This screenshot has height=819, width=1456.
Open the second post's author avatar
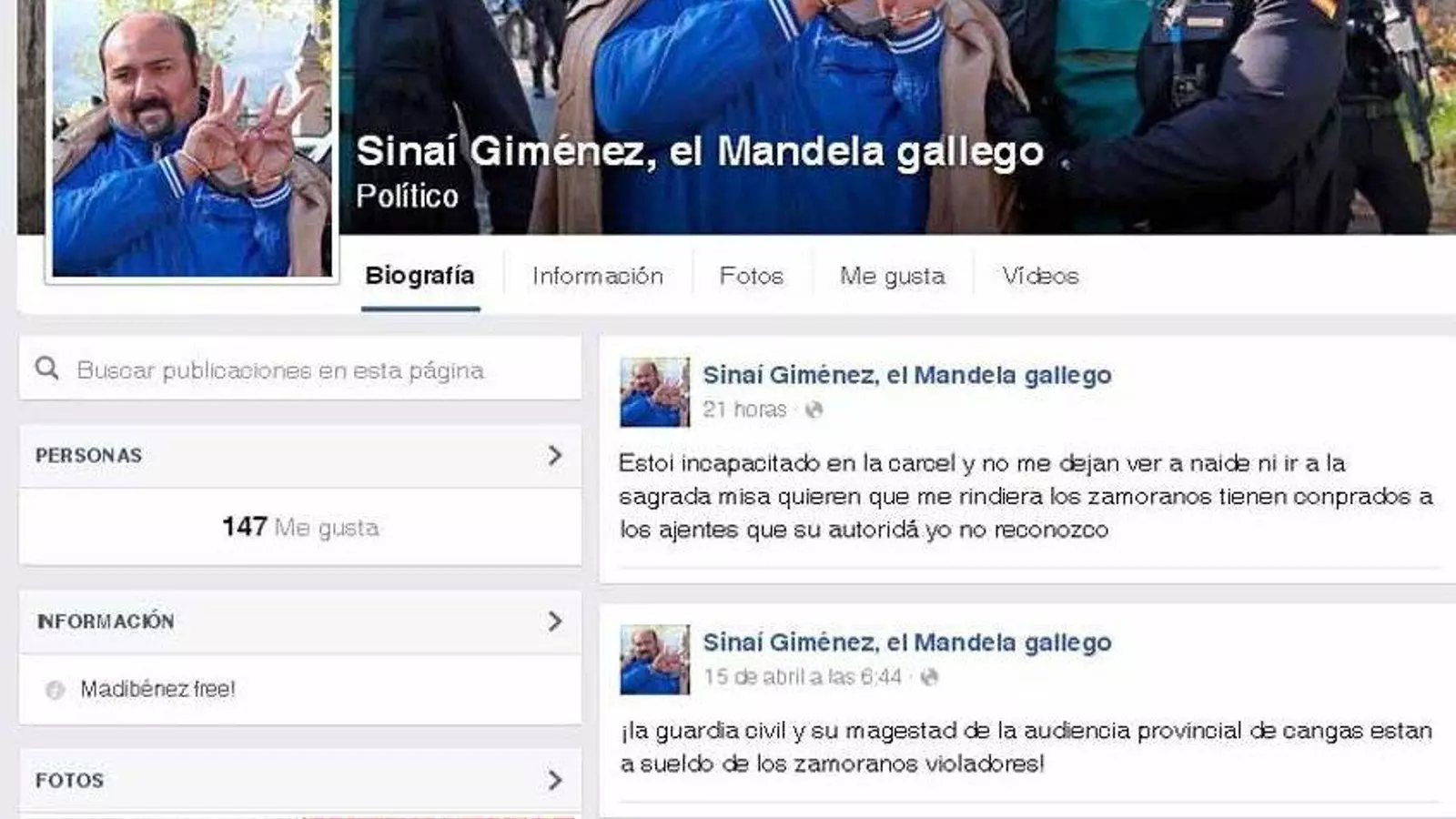pyautogui.click(x=654, y=660)
